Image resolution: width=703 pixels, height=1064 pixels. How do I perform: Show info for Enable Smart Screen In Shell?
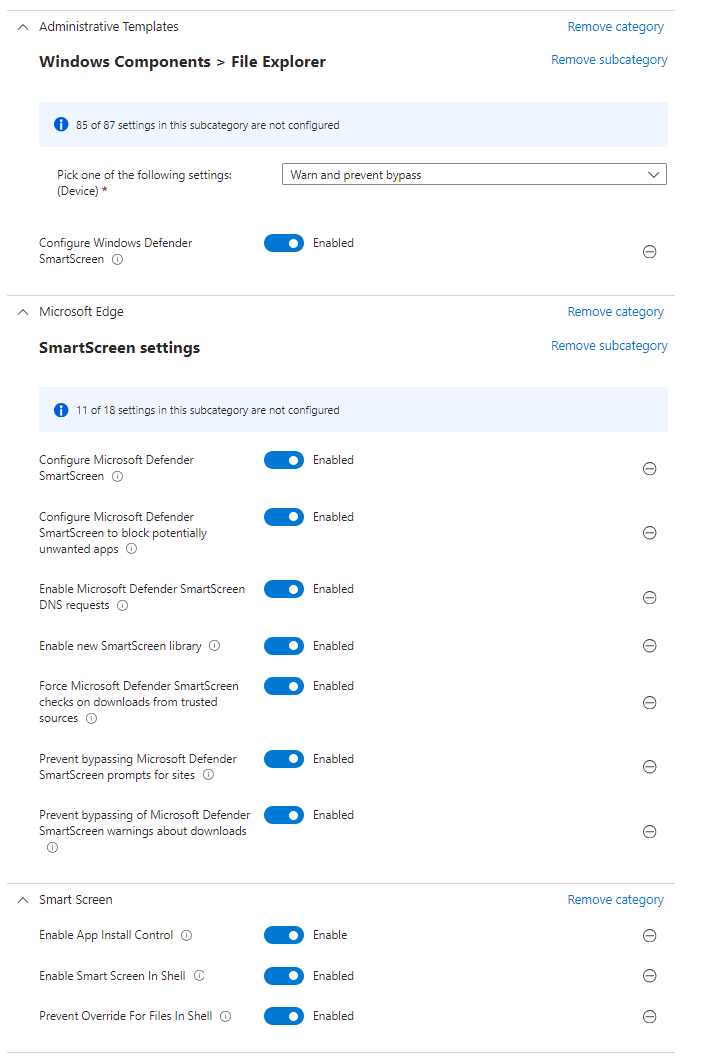click(199, 976)
